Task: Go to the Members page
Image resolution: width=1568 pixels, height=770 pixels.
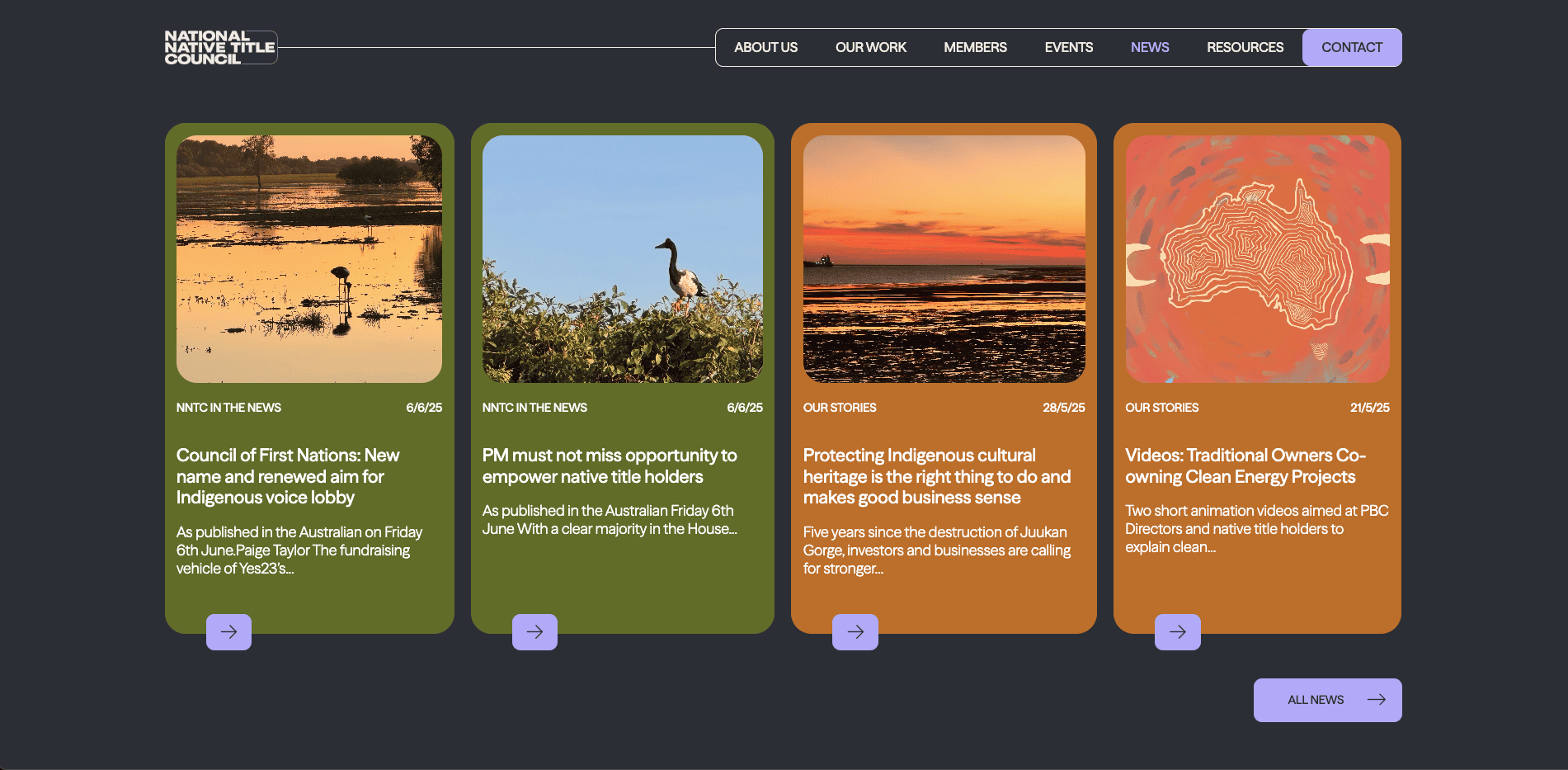Action: pos(975,48)
